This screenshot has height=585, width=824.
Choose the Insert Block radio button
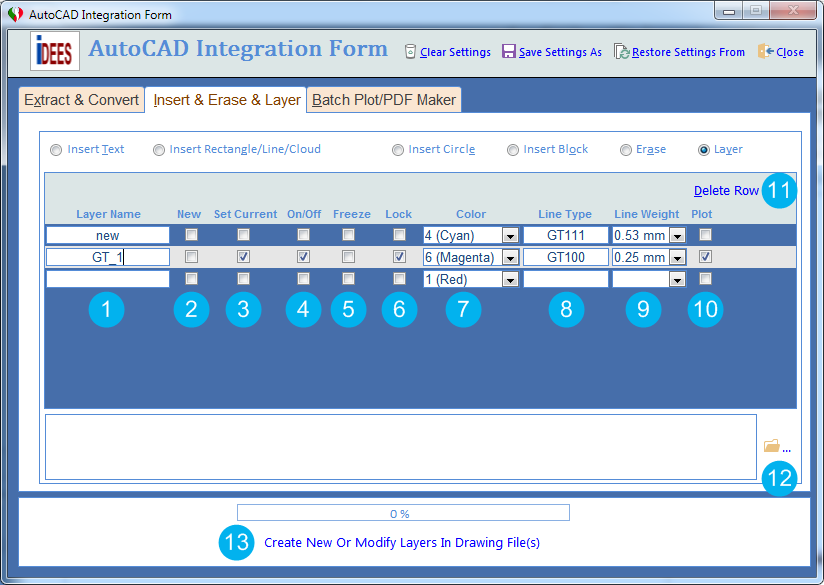point(512,150)
